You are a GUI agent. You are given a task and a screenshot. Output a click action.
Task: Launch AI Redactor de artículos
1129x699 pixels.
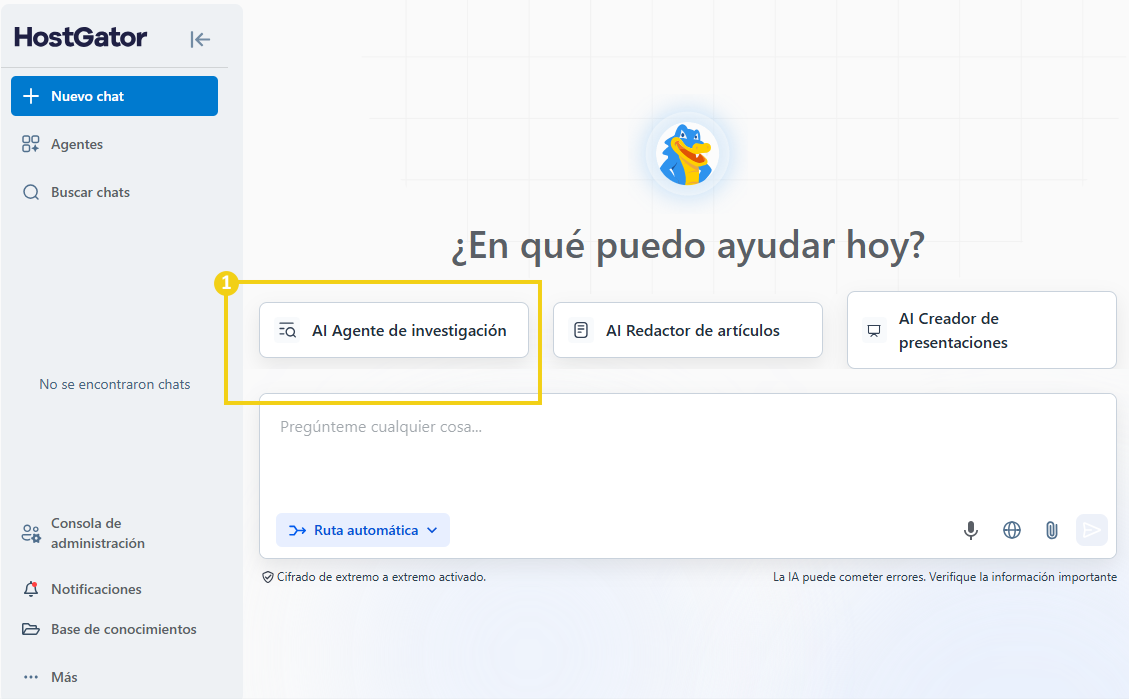click(x=688, y=330)
